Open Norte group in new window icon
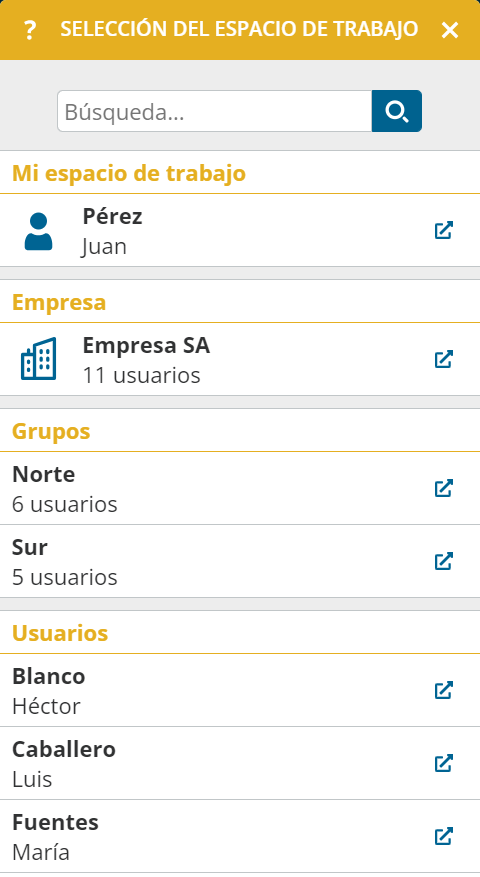This screenshot has width=480, height=877. [x=444, y=488]
